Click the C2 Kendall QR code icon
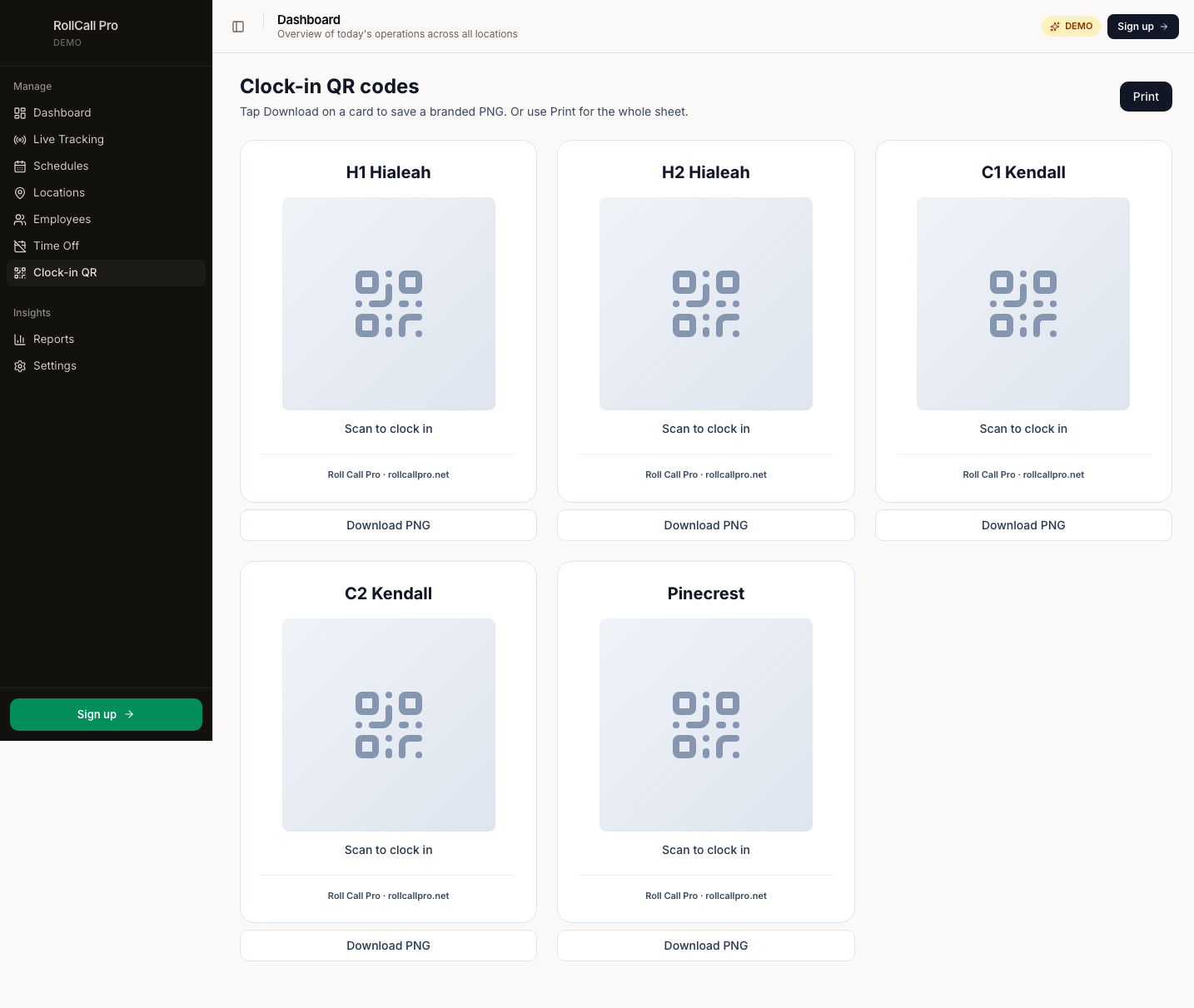 (x=389, y=725)
